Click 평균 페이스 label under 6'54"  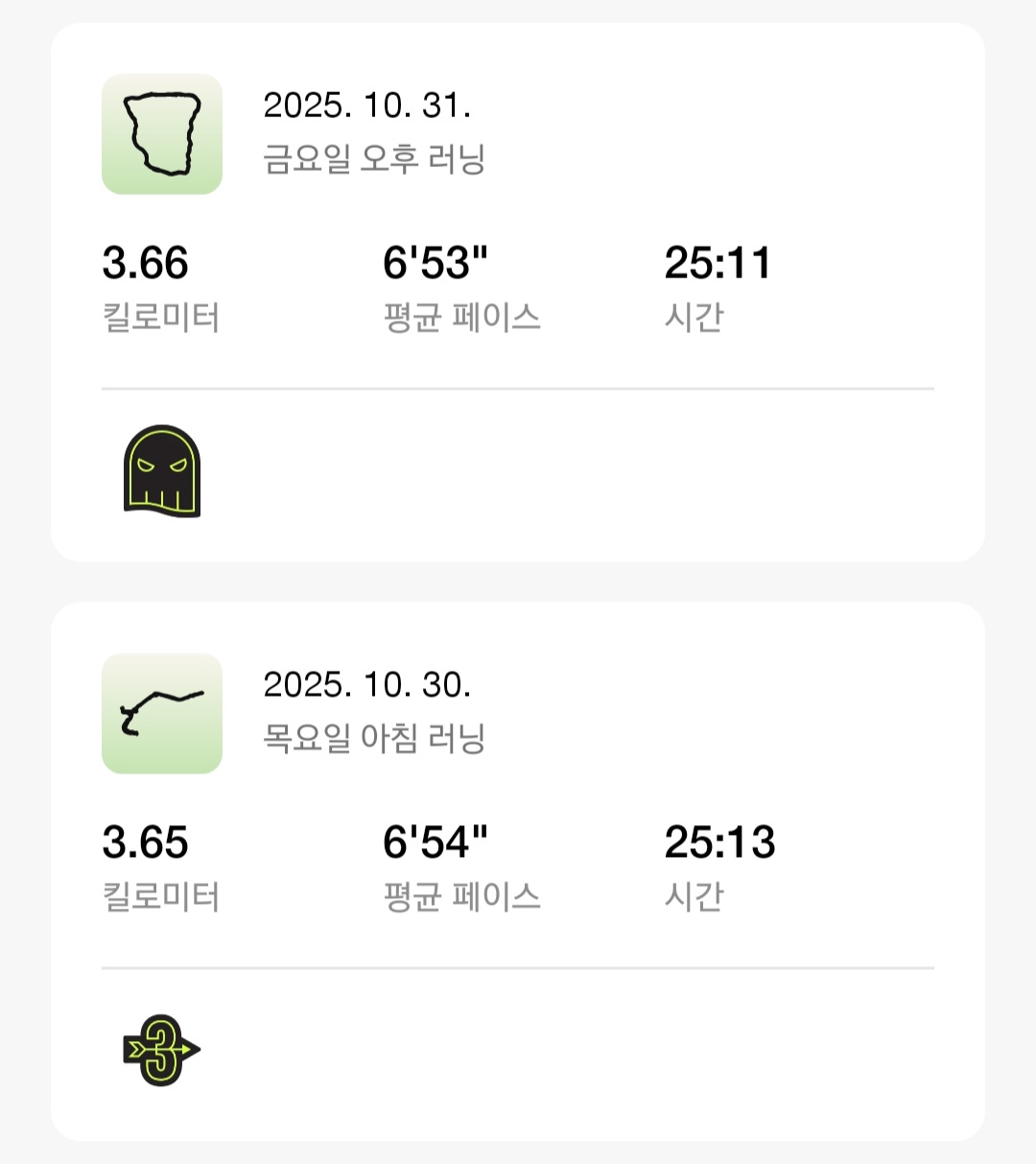pyautogui.click(x=462, y=897)
